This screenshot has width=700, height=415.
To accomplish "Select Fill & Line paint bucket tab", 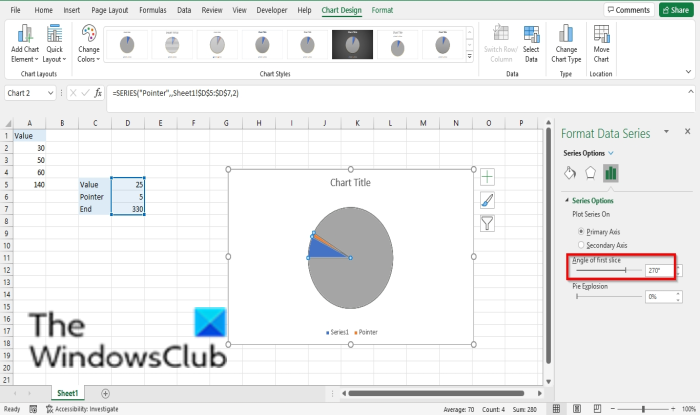I will [570, 173].
